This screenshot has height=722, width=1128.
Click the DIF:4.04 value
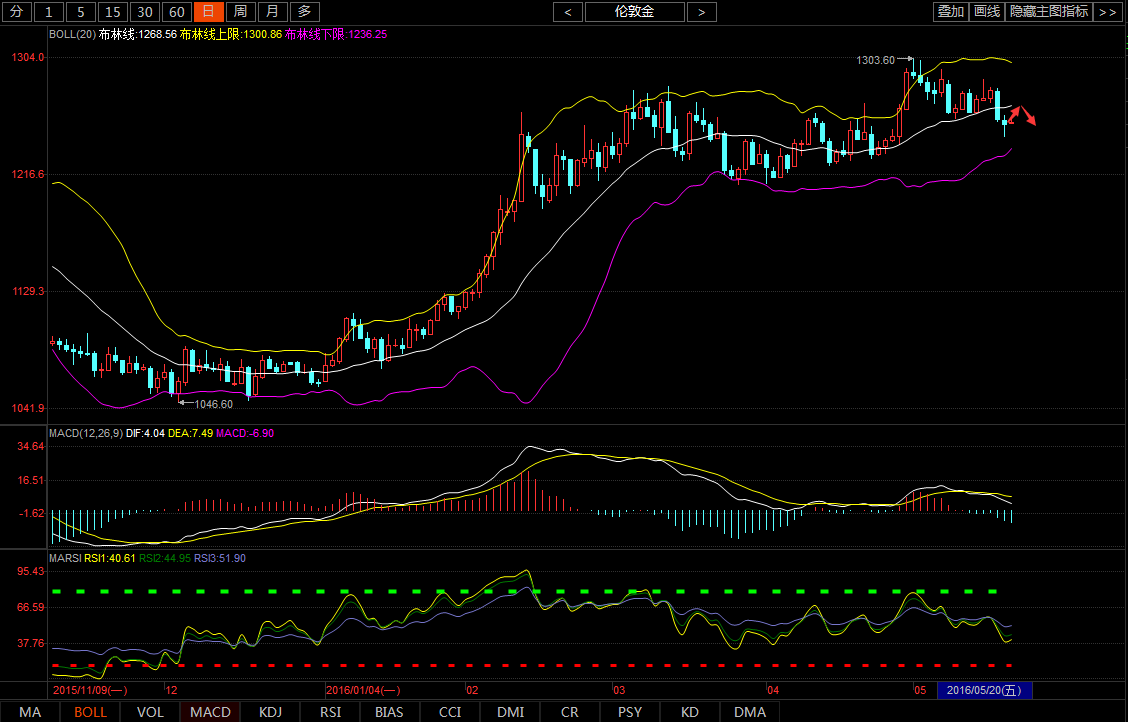click(x=146, y=433)
